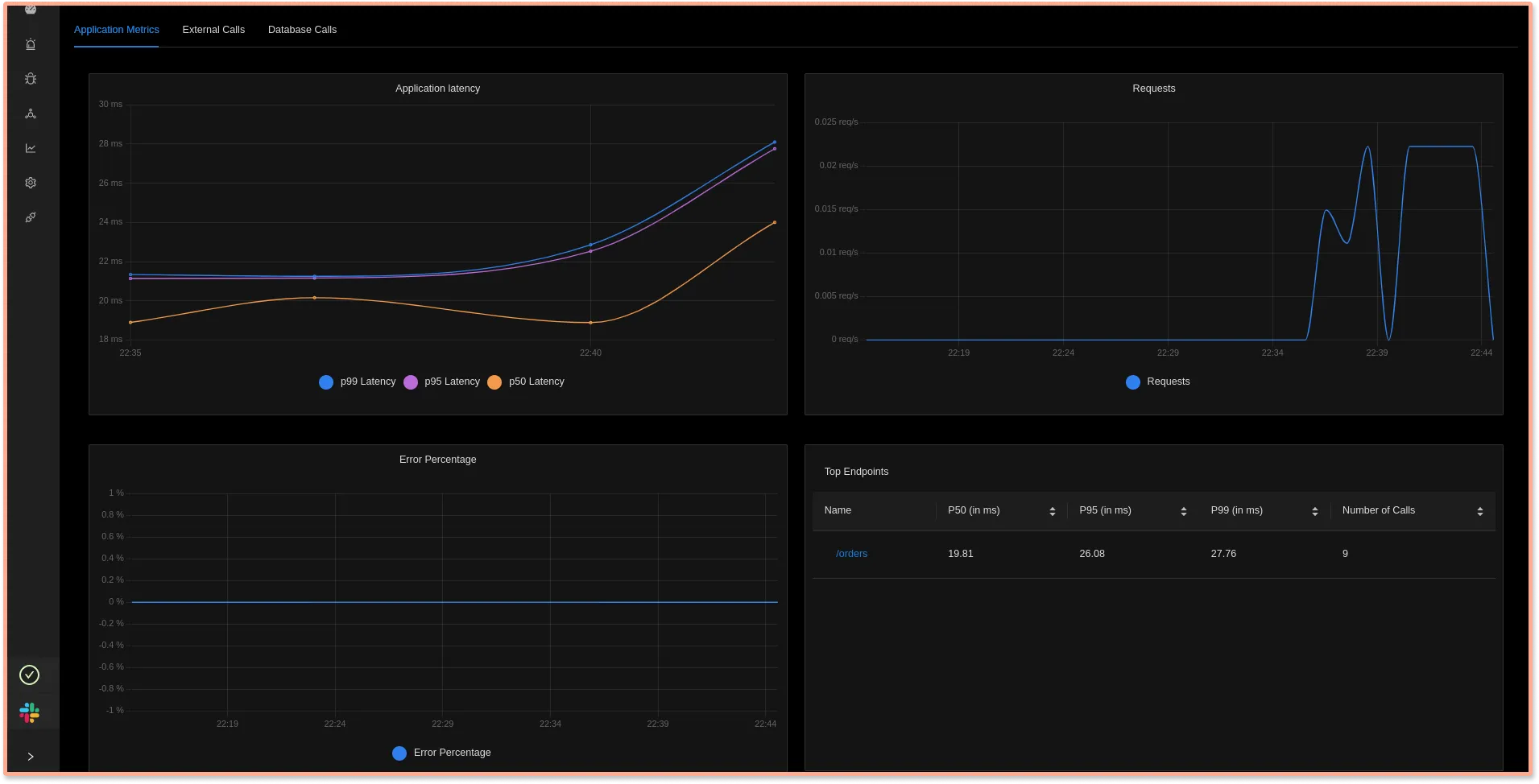Toggle the Requests legend series
Image resolution: width=1539 pixels, height=784 pixels.
click(1158, 382)
